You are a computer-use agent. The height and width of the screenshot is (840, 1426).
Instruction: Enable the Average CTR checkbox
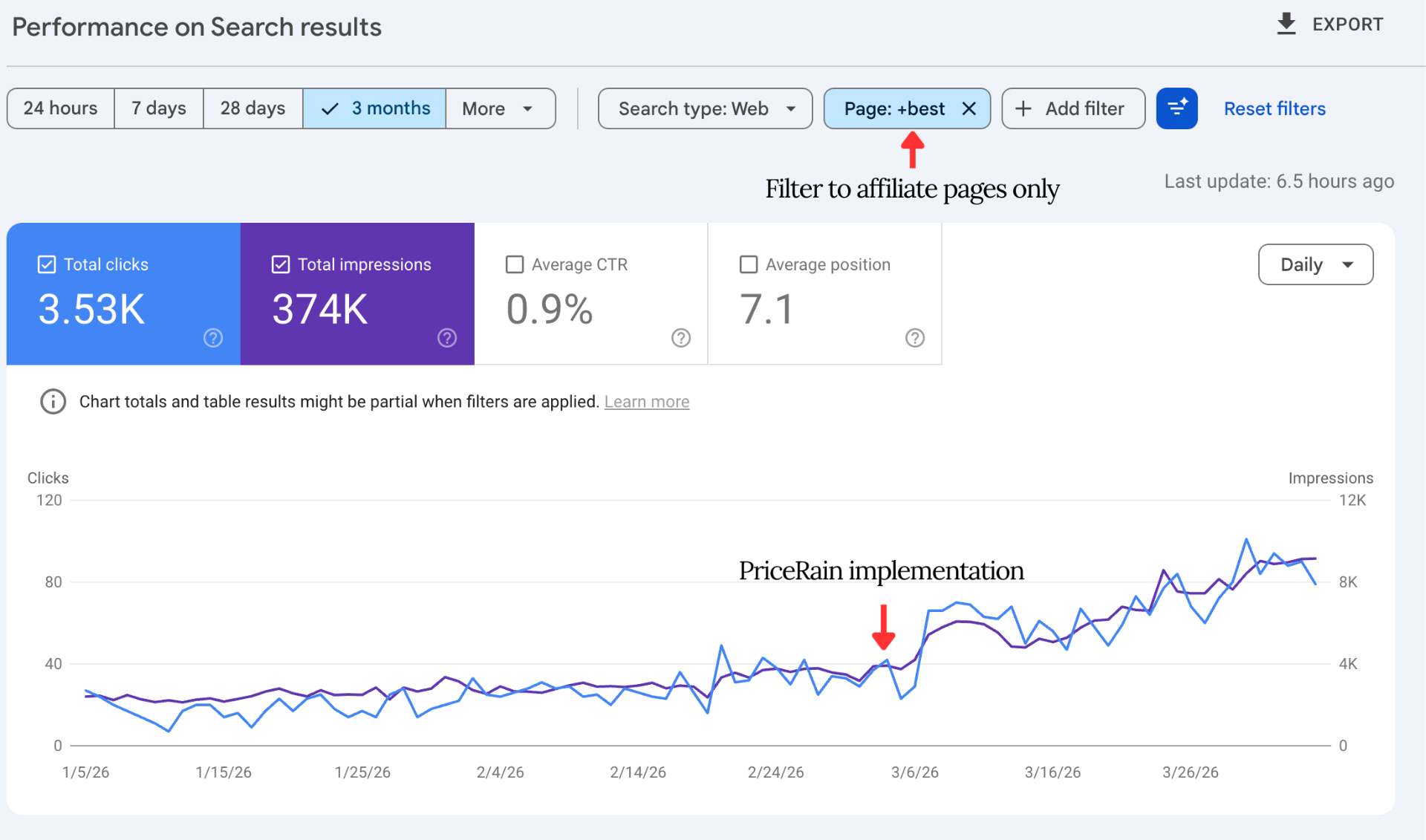(515, 264)
